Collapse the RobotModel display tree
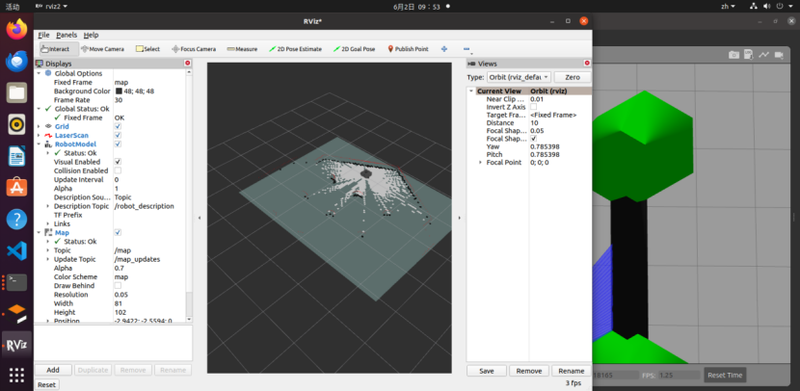The height and width of the screenshot is (391, 800). tap(39, 144)
